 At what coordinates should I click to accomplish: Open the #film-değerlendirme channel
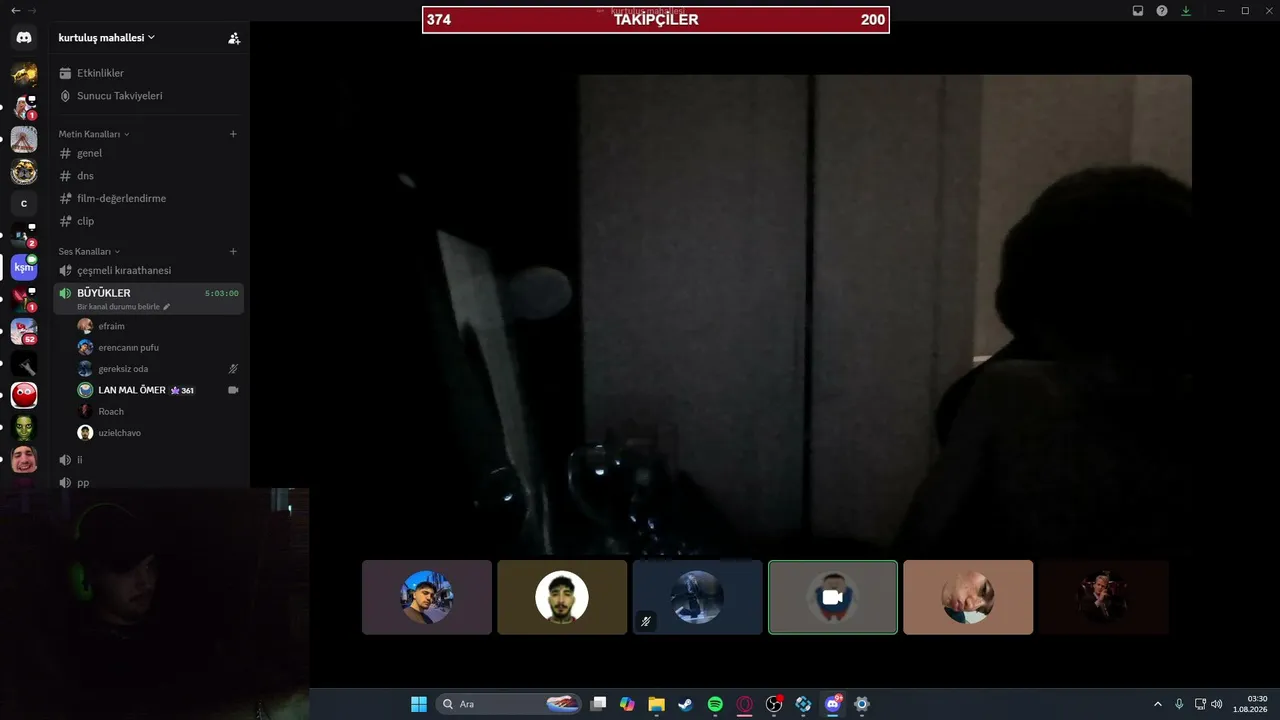pyautogui.click(x=148, y=198)
